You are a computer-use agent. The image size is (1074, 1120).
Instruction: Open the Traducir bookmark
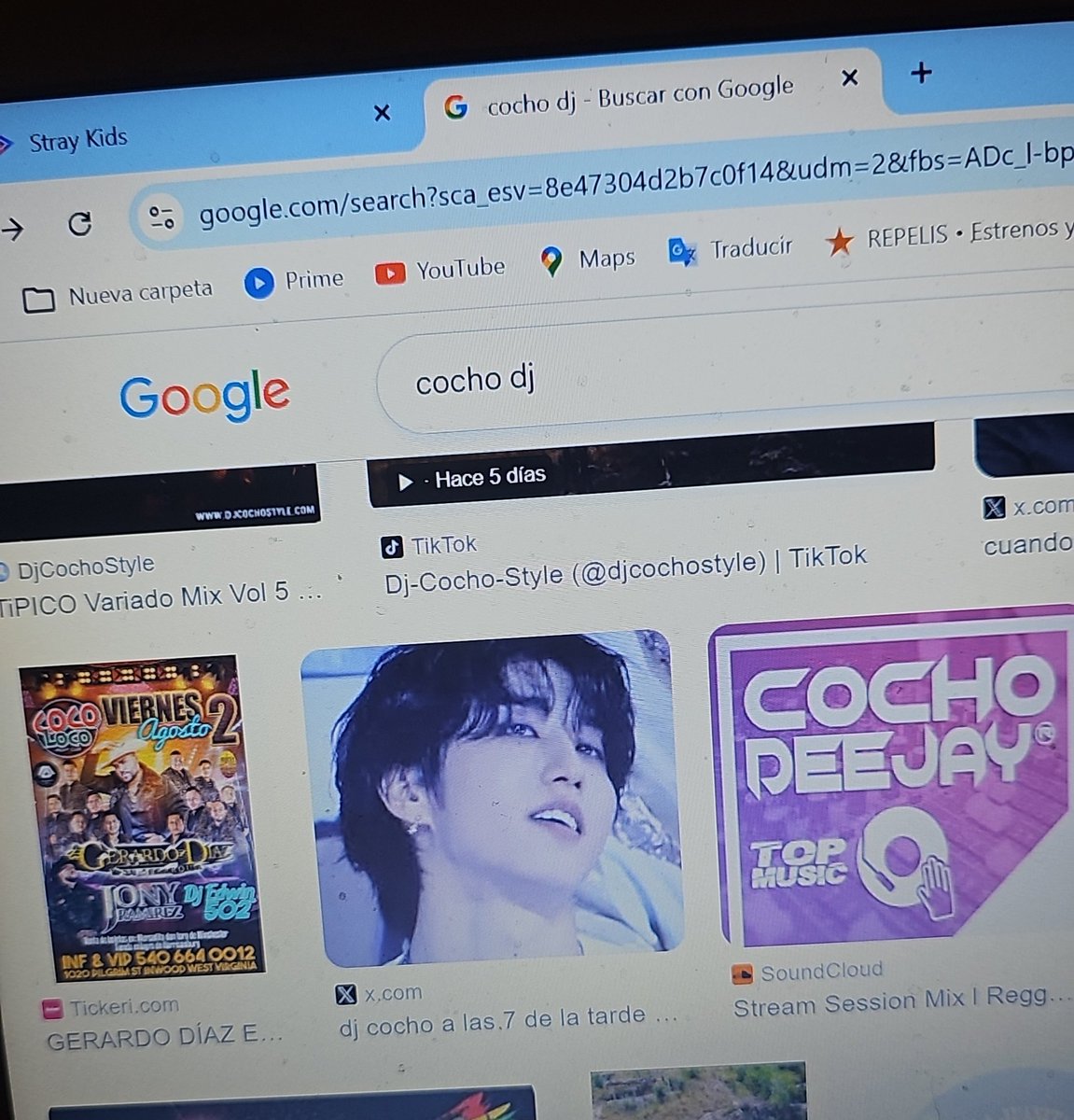(x=731, y=249)
